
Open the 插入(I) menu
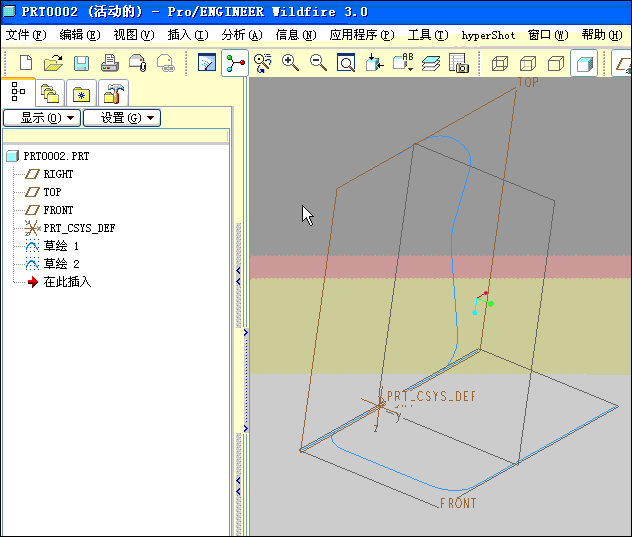pyautogui.click(x=188, y=35)
